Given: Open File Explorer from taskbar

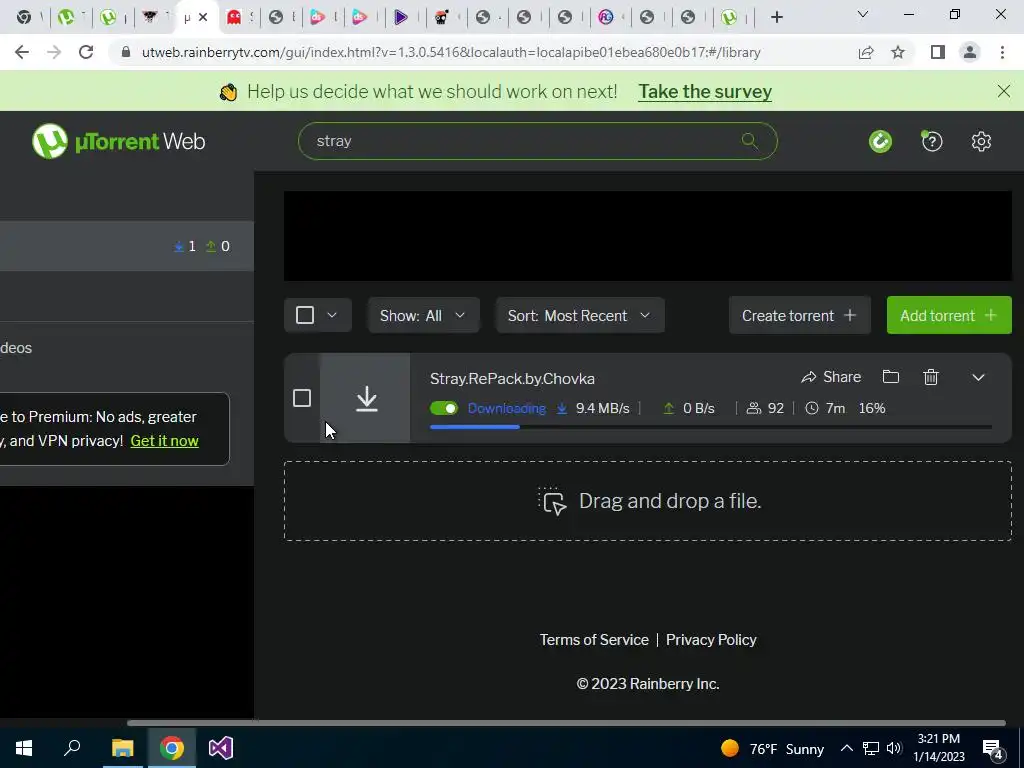Looking at the screenshot, I should coord(122,748).
